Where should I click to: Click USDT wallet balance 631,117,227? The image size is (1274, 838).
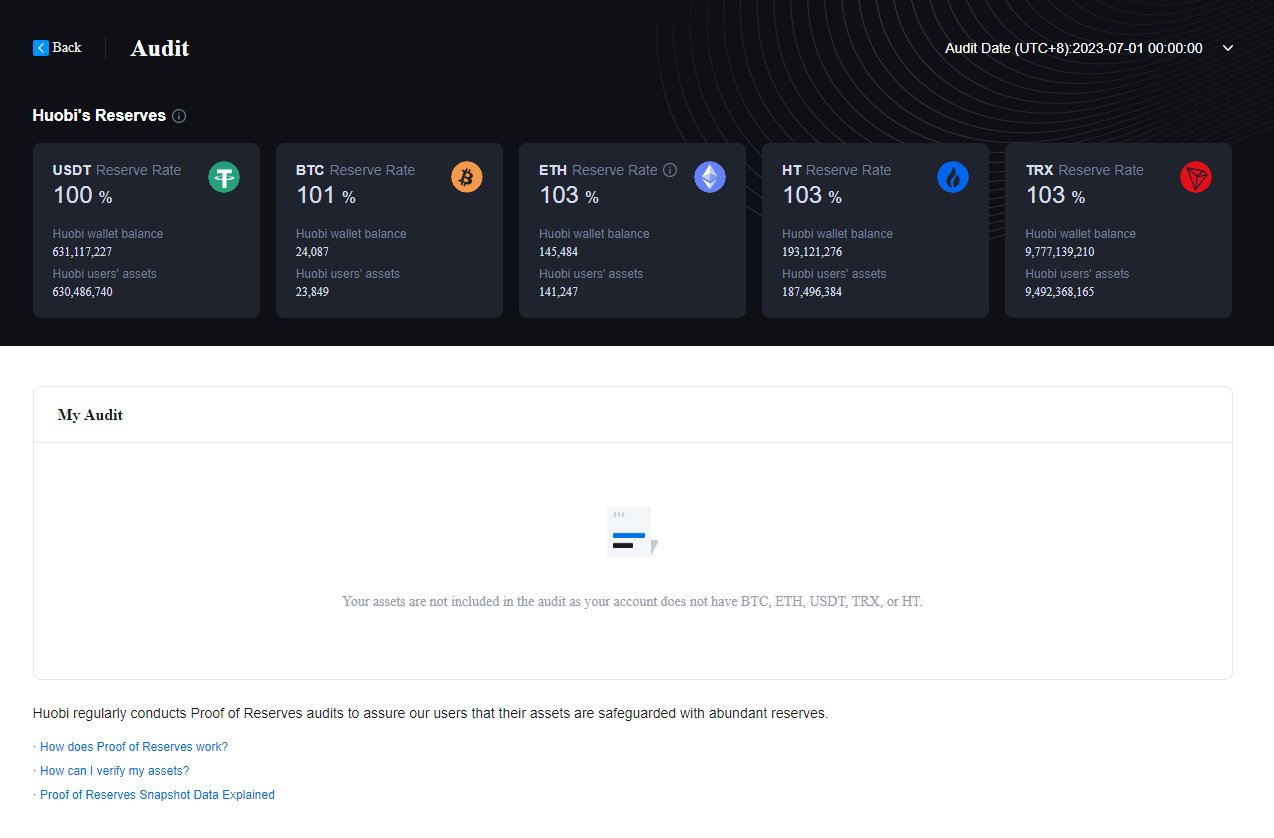82,252
